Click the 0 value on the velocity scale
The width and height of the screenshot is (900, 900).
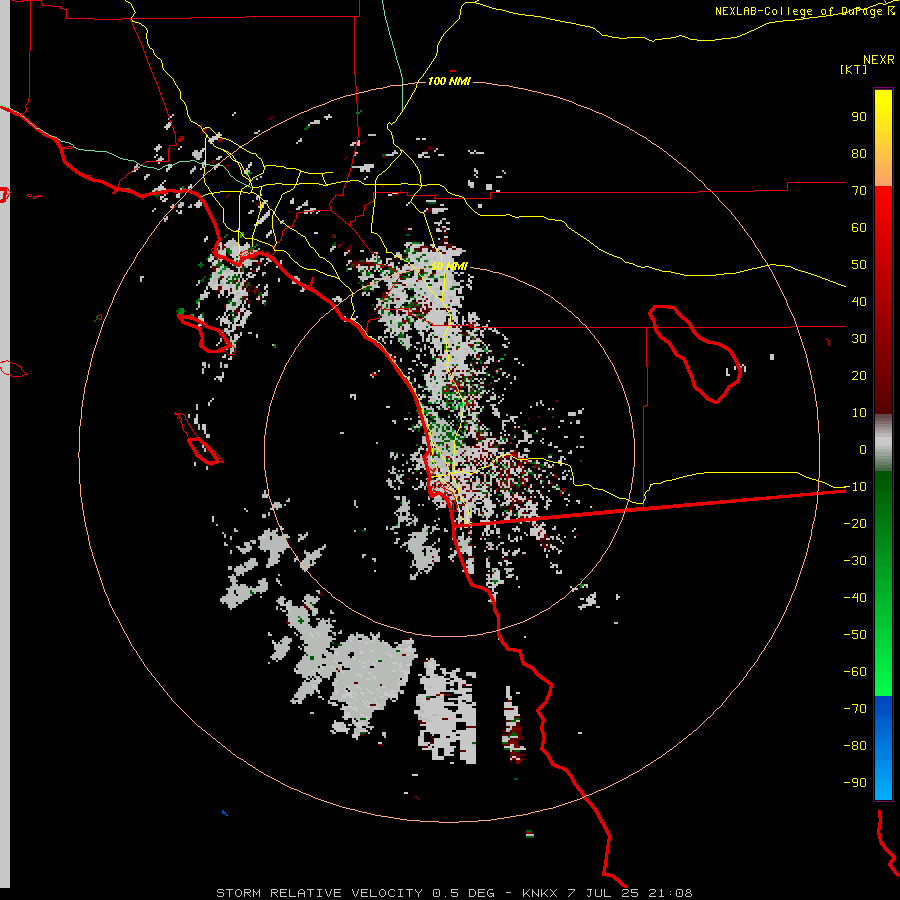(x=863, y=449)
